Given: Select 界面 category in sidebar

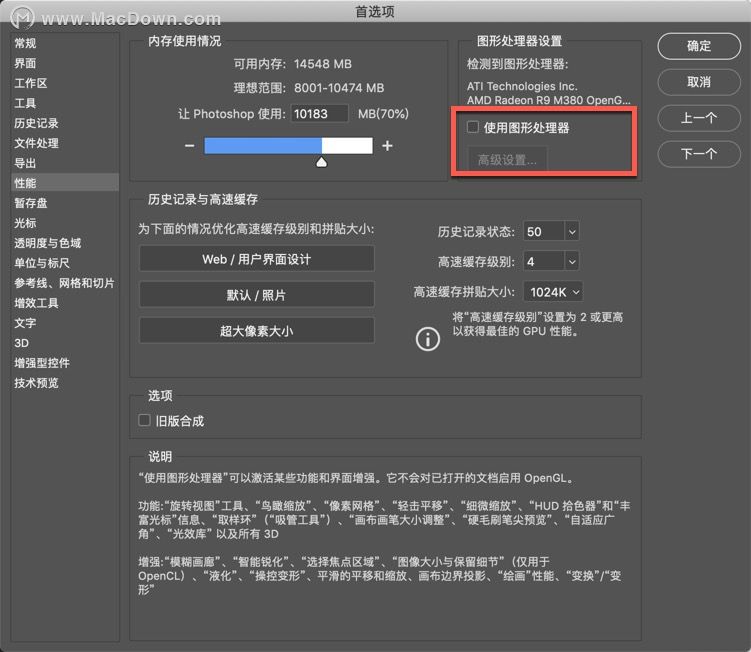Looking at the screenshot, I should 25,63.
